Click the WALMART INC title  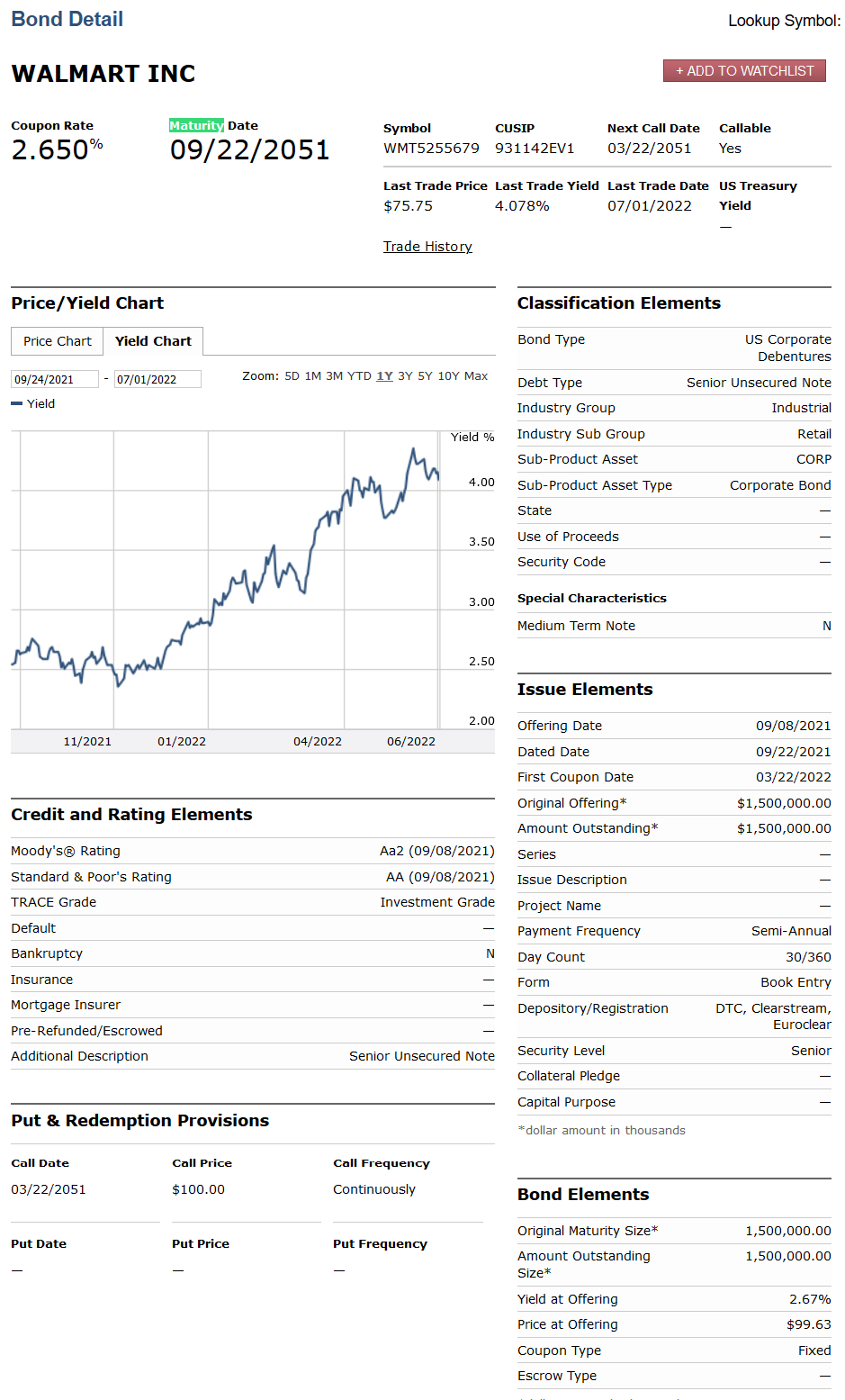pyautogui.click(x=103, y=74)
